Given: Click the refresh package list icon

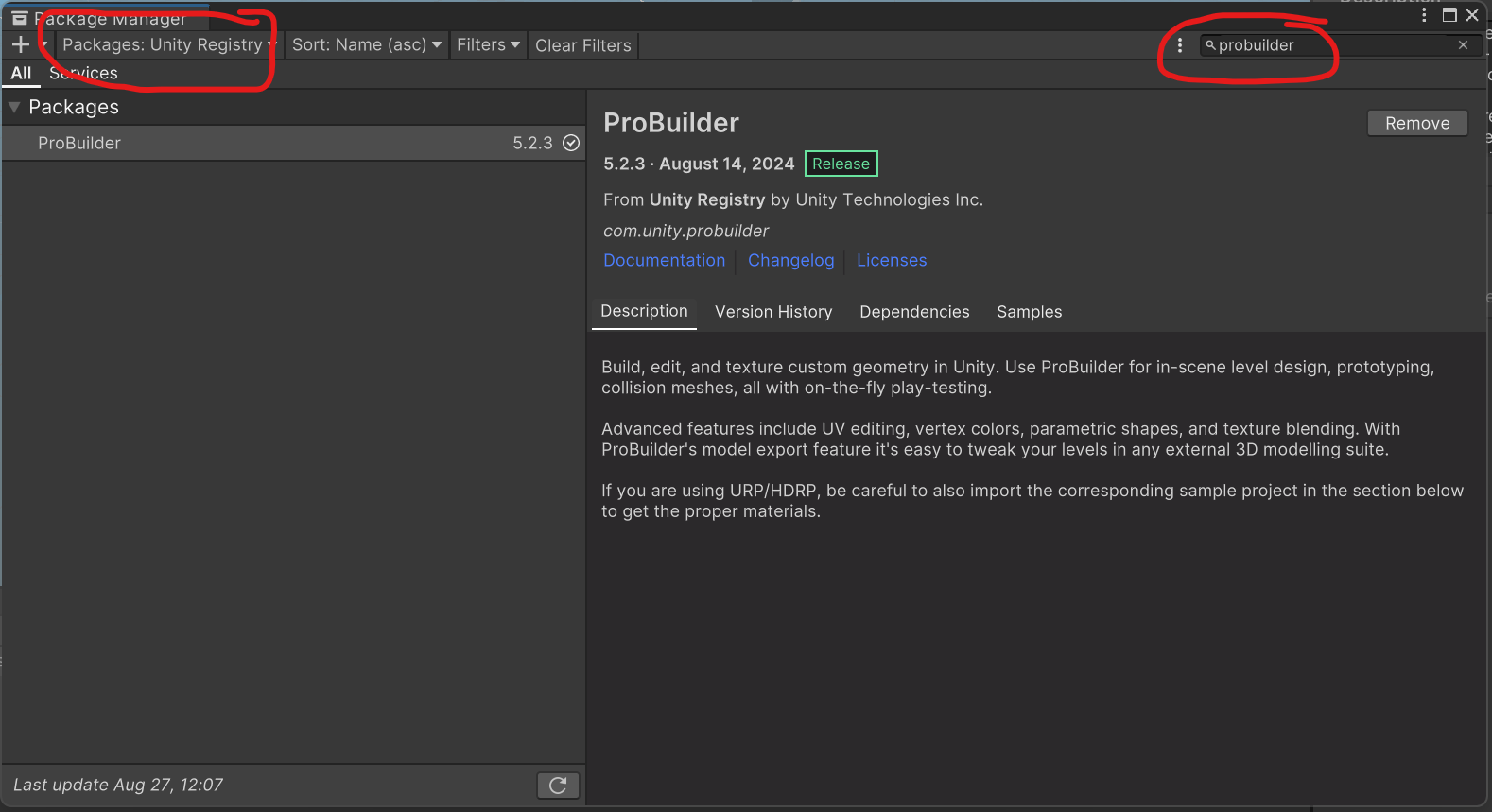Looking at the screenshot, I should [x=558, y=785].
